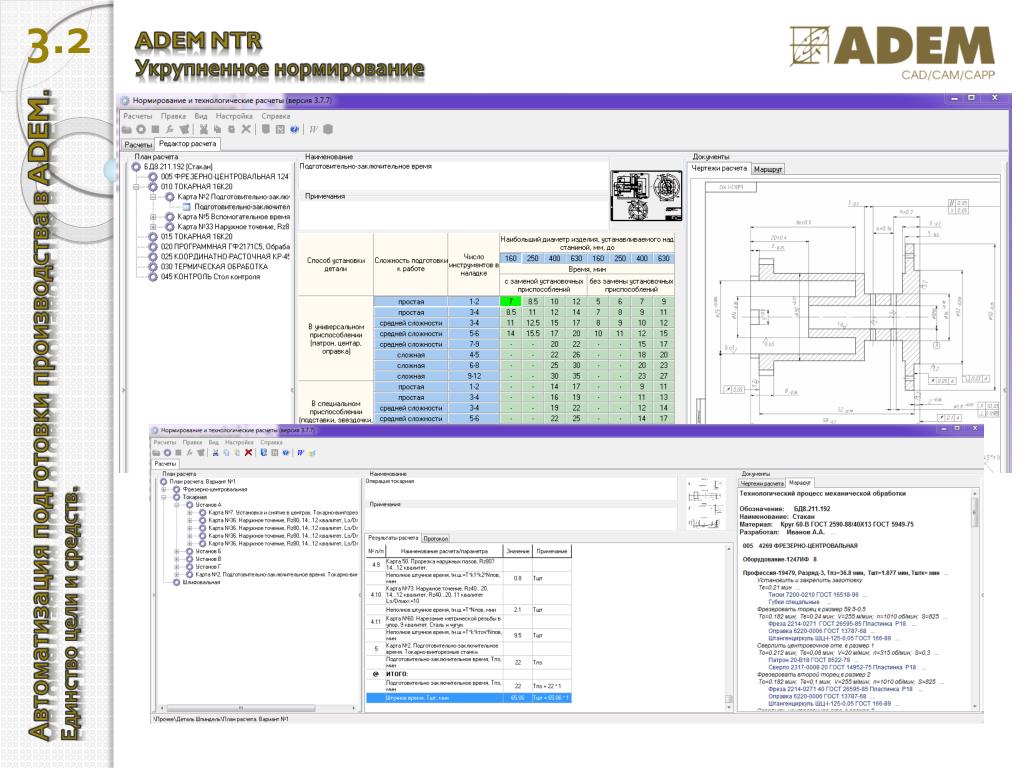Click blue help icon in upper window toolbar
Viewport: 1024px width, 768px height.
(x=295, y=129)
